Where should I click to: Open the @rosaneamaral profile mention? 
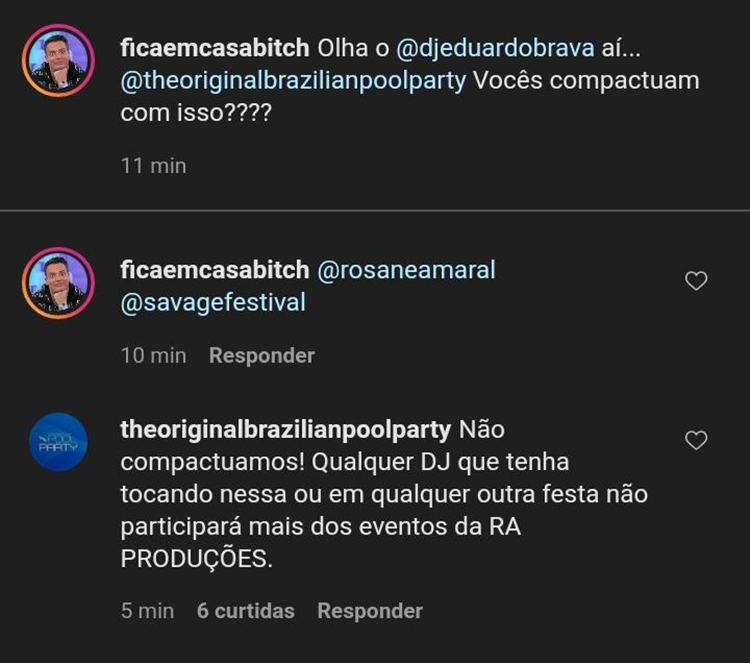[x=406, y=270]
